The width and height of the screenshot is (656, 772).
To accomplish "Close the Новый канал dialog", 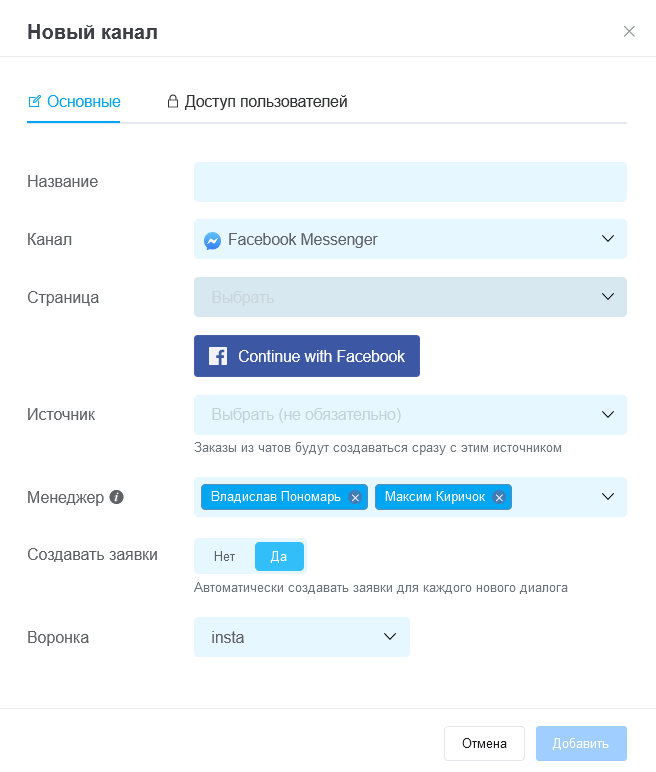I will pos(629,32).
